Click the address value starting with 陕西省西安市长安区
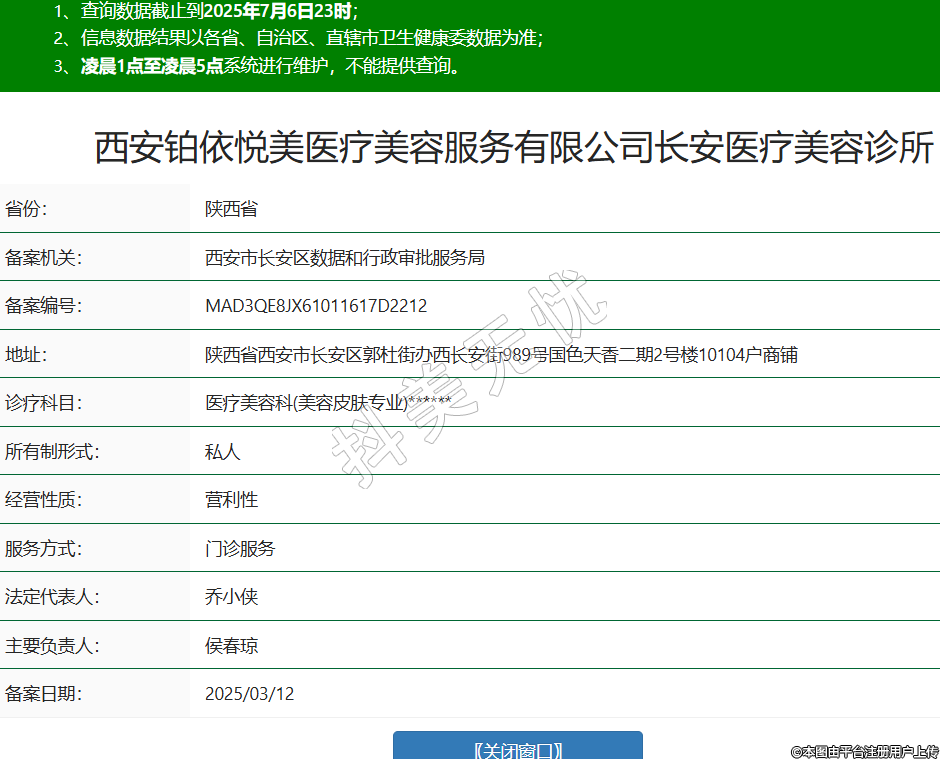Image resolution: width=940 pixels, height=759 pixels. 501,355
